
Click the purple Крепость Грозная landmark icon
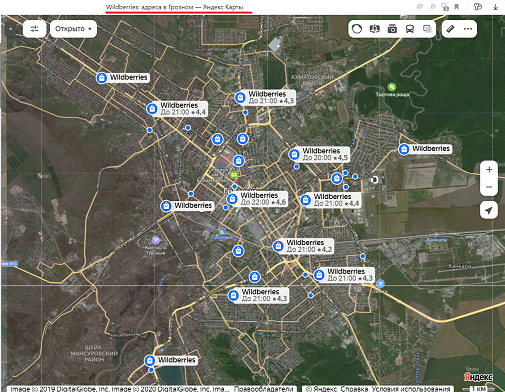(x=156, y=240)
